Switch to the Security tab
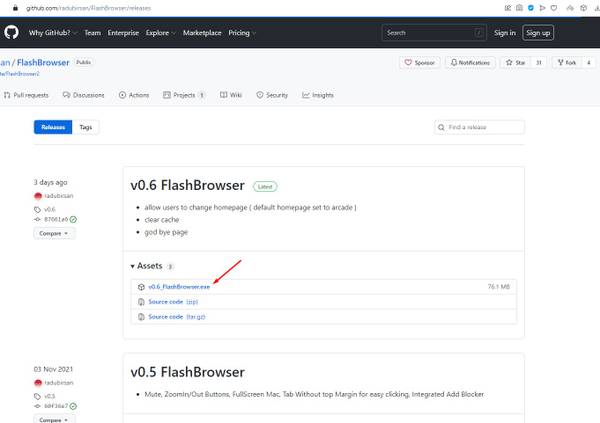 [272, 95]
